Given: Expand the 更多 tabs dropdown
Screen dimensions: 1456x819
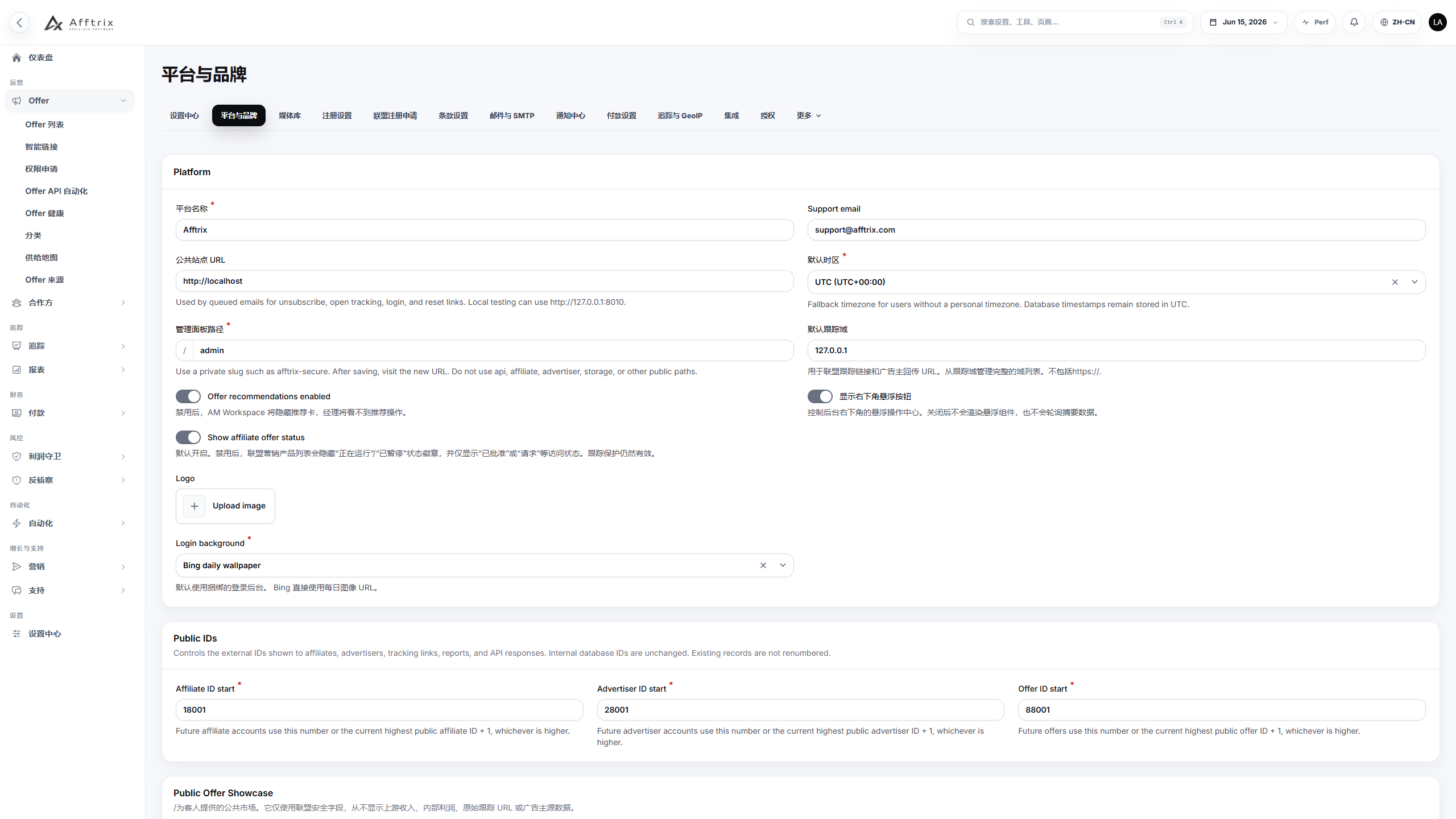Looking at the screenshot, I should click(808, 115).
